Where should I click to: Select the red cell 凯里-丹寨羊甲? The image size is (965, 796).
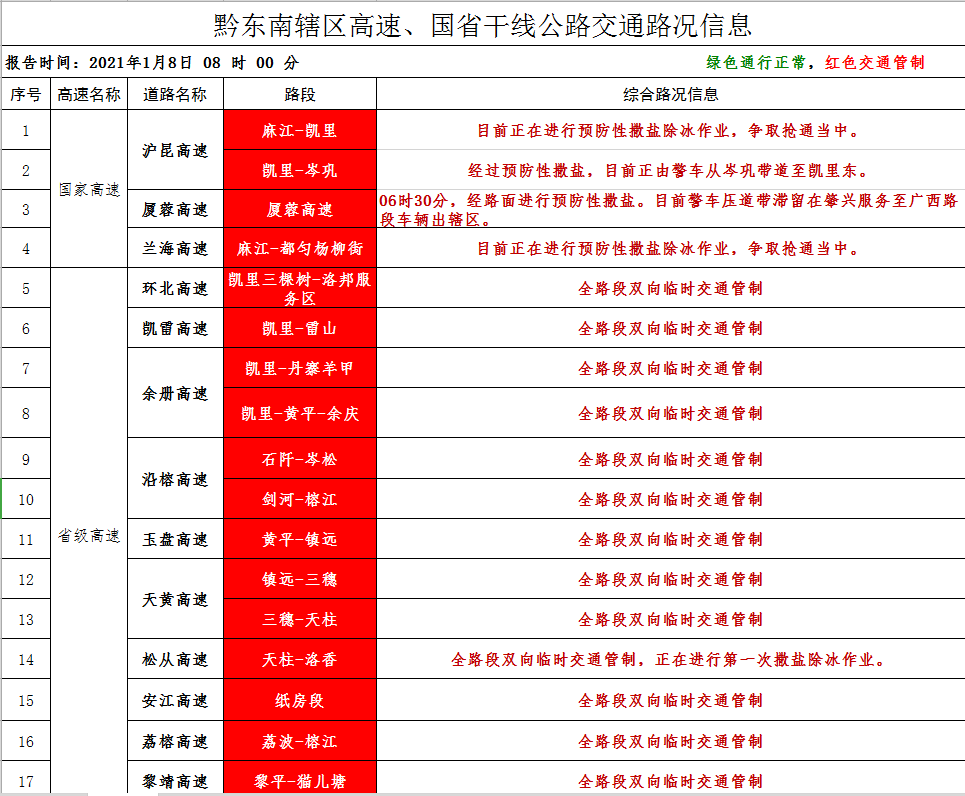click(300, 368)
